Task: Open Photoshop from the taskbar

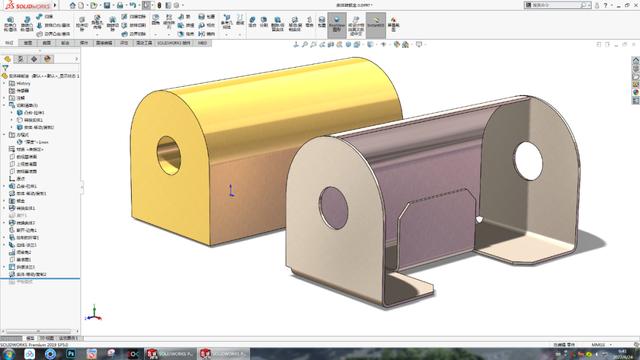Action: pos(71,354)
